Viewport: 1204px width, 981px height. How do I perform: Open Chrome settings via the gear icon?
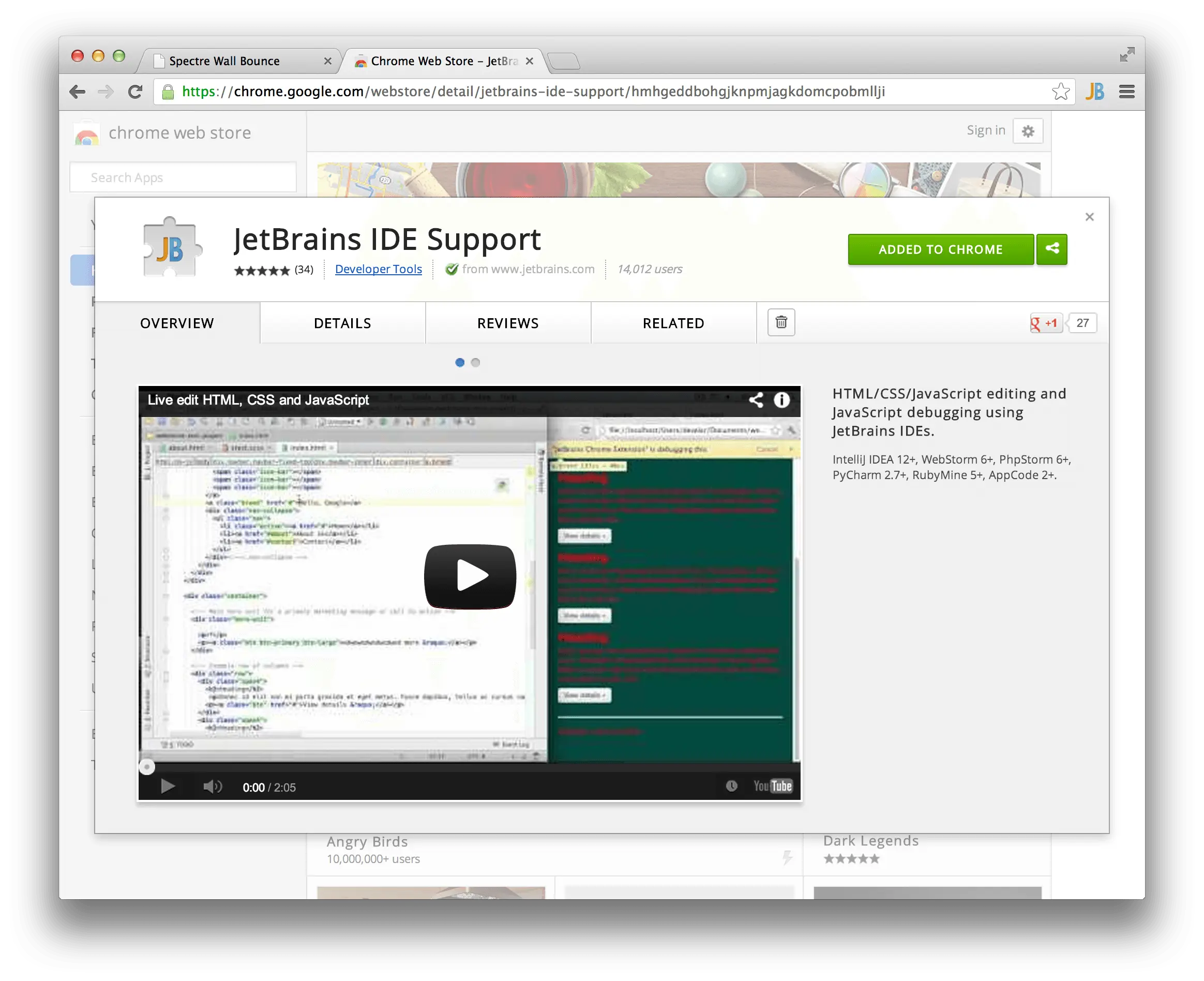click(x=1028, y=130)
